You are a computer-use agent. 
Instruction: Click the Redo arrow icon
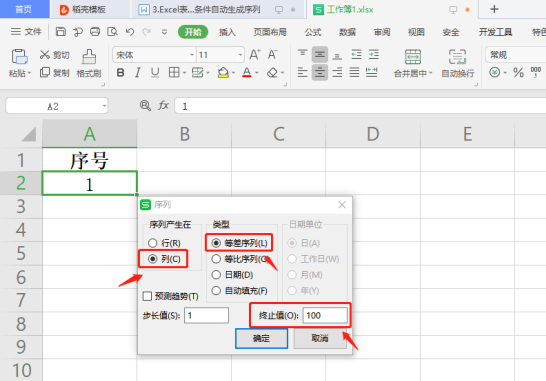(147, 32)
